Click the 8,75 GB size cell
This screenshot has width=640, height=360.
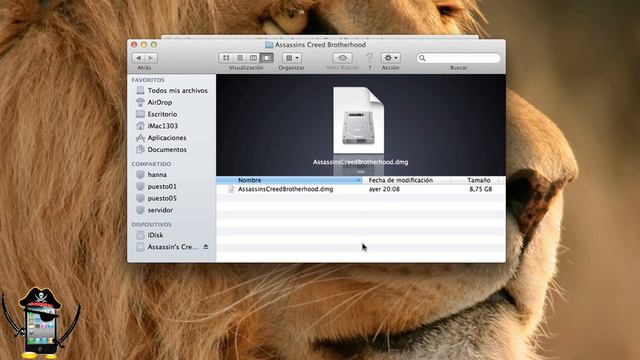[x=480, y=189]
